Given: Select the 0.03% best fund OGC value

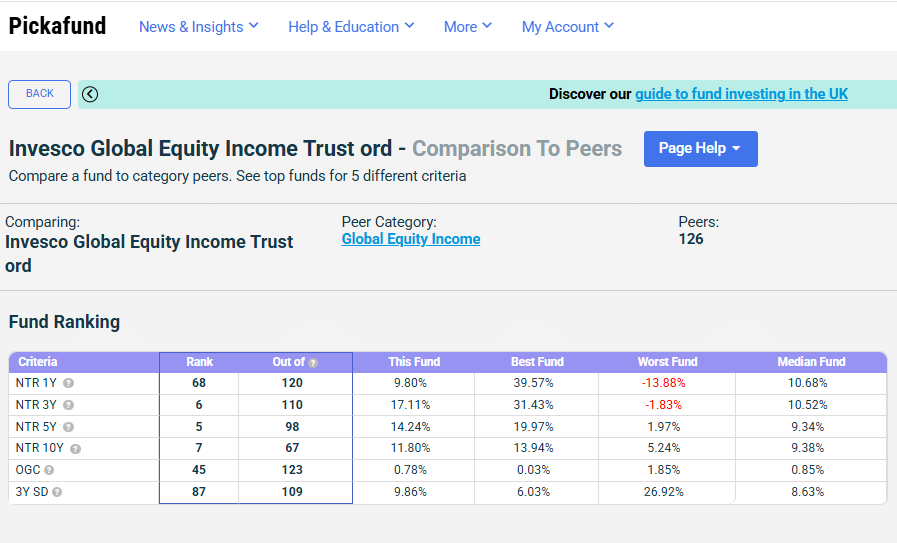Looking at the screenshot, I should tap(533, 470).
